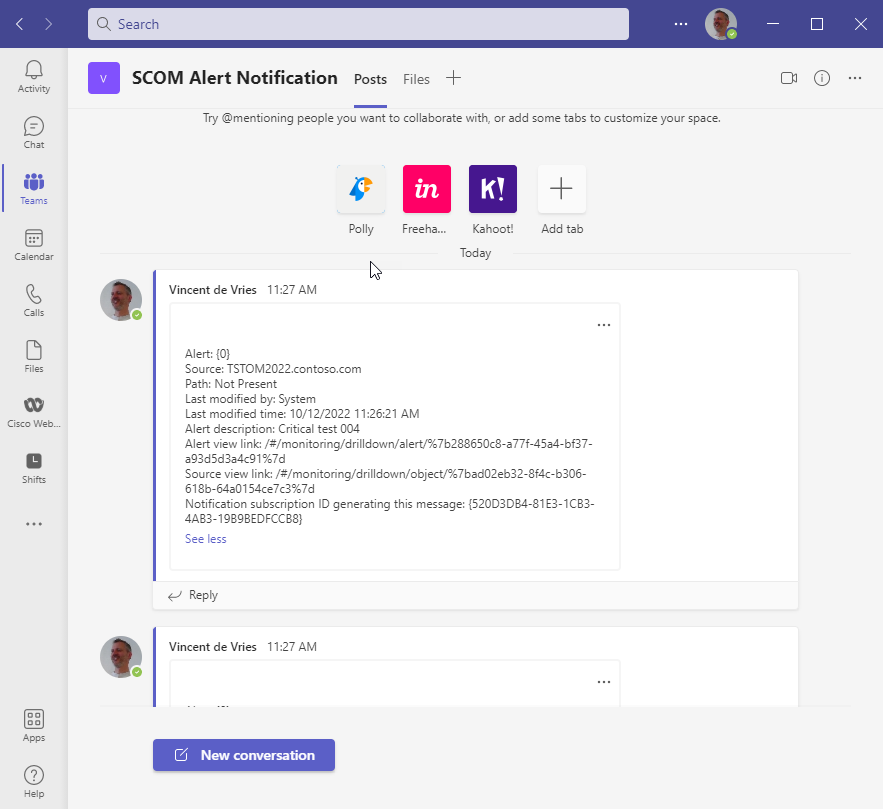Click the New conversation button
883x809 pixels.
244,755
